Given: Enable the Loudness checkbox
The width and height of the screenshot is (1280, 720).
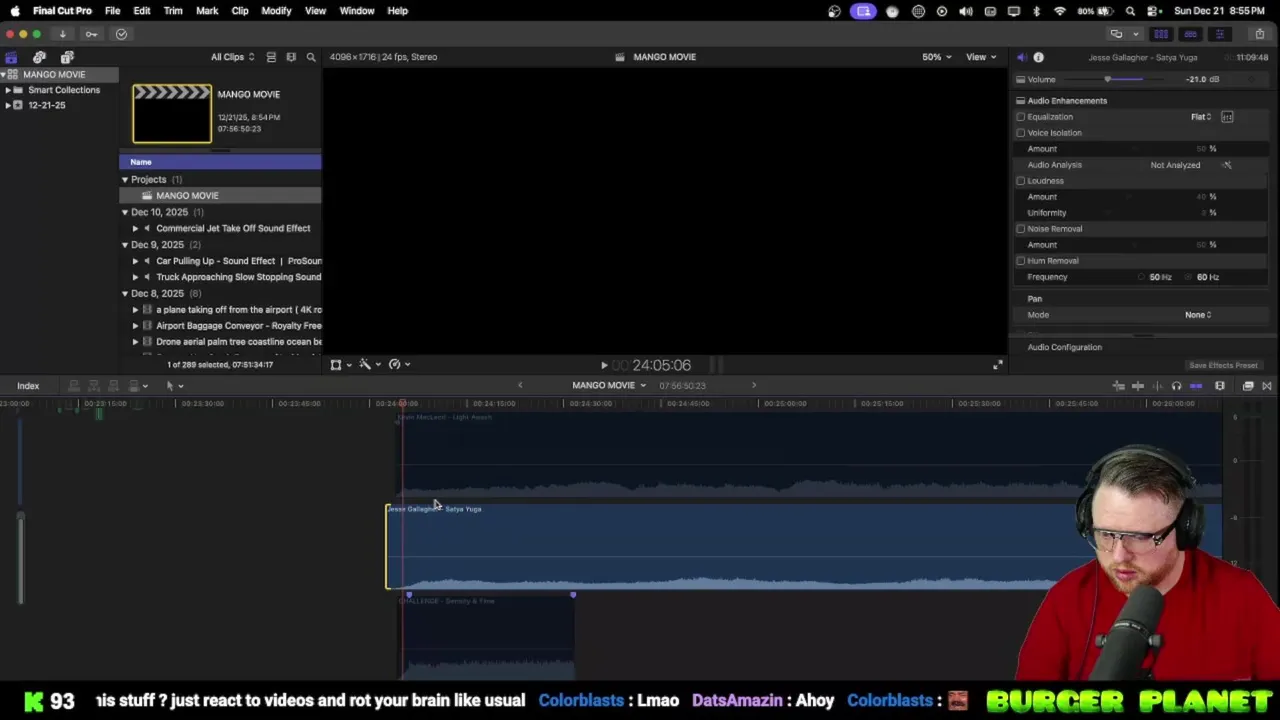Looking at the screenshot, I should 1021,181.
